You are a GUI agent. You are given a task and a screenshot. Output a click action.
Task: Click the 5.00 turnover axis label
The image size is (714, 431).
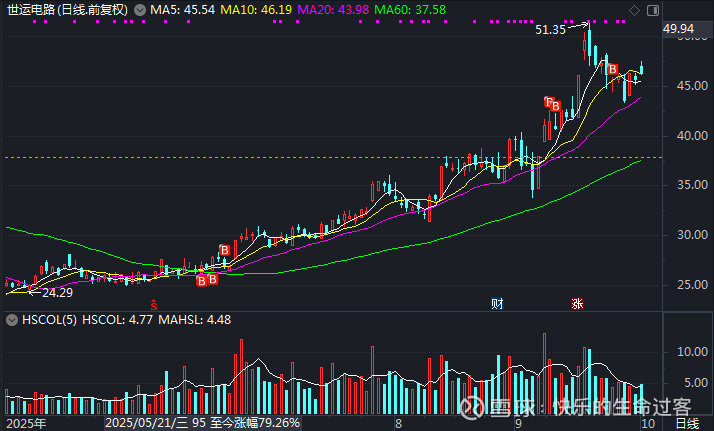pyautogui.click(x=696, y=383)
